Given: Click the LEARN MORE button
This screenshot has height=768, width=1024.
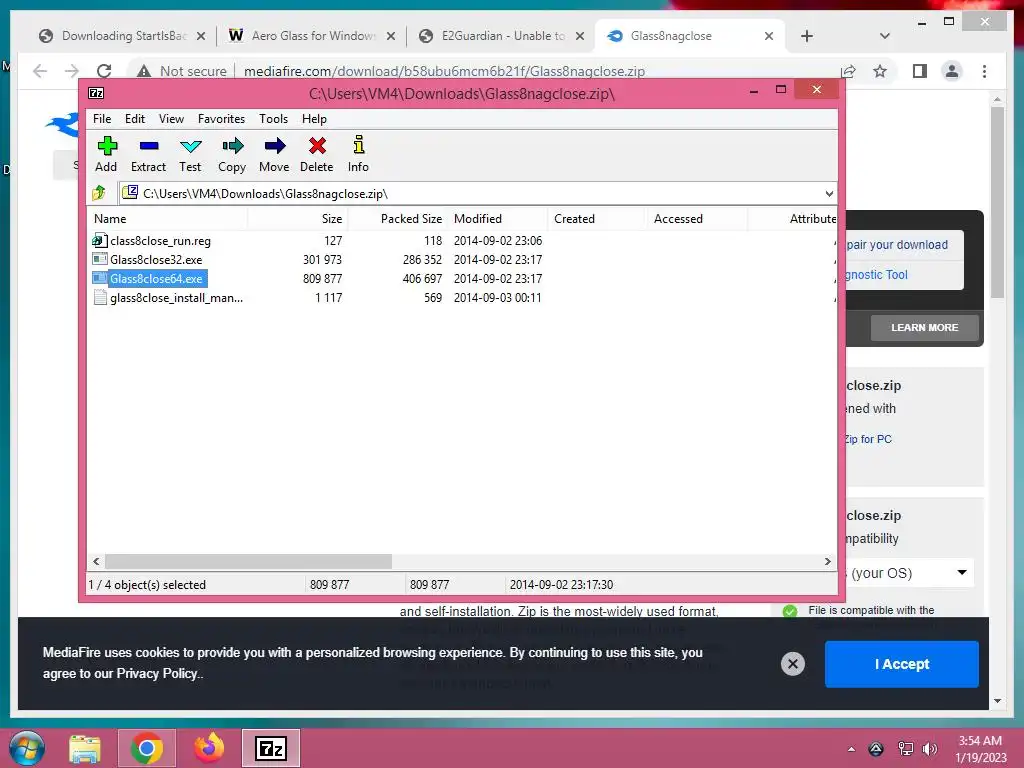Looking at the screenshot, I should (x=925, y=327).
